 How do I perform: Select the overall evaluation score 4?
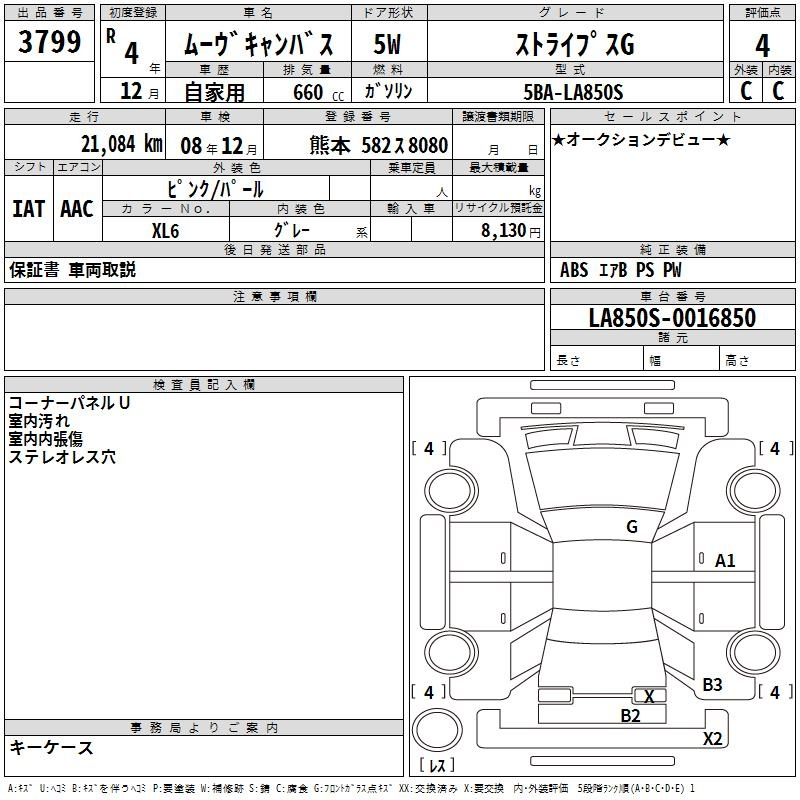[x=762, y=45]
